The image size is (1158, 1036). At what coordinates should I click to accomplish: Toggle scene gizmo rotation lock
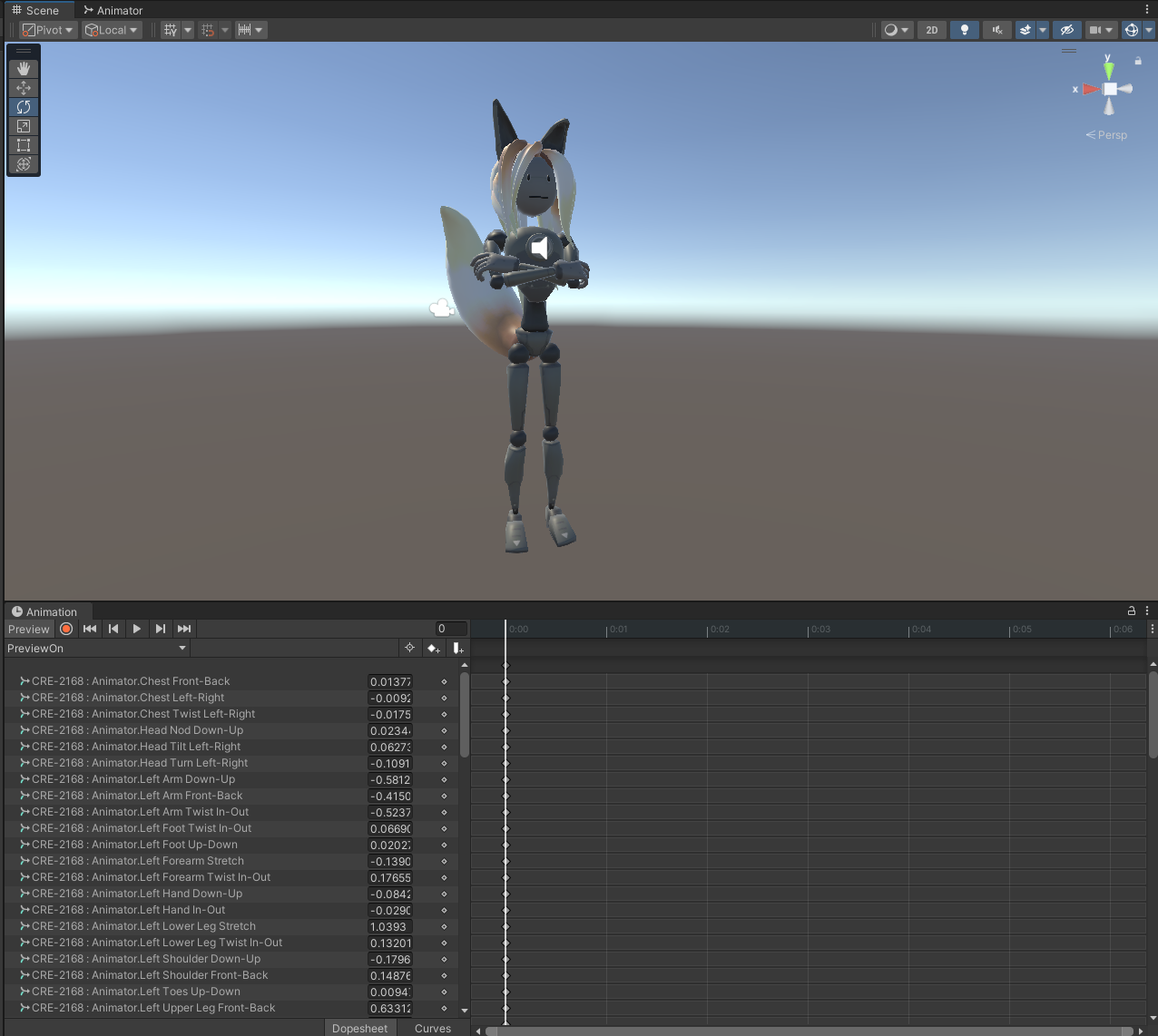[x=1138, y=62]
